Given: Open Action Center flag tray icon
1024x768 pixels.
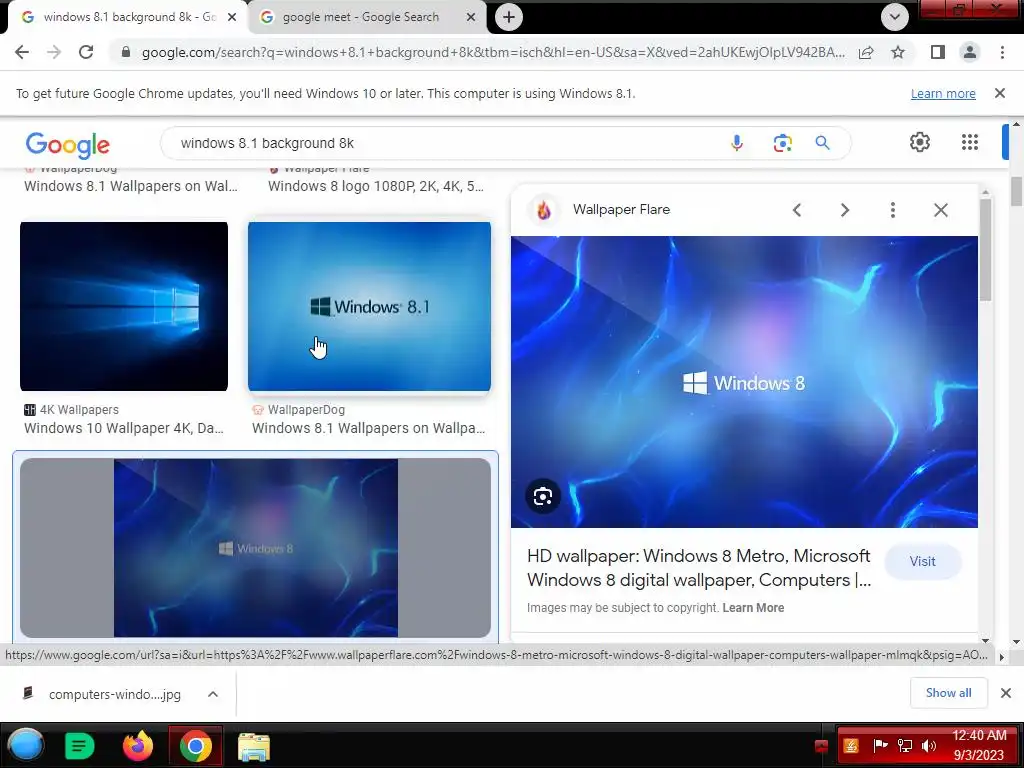Looking at the screenshot, I should (x=880, y=746).
